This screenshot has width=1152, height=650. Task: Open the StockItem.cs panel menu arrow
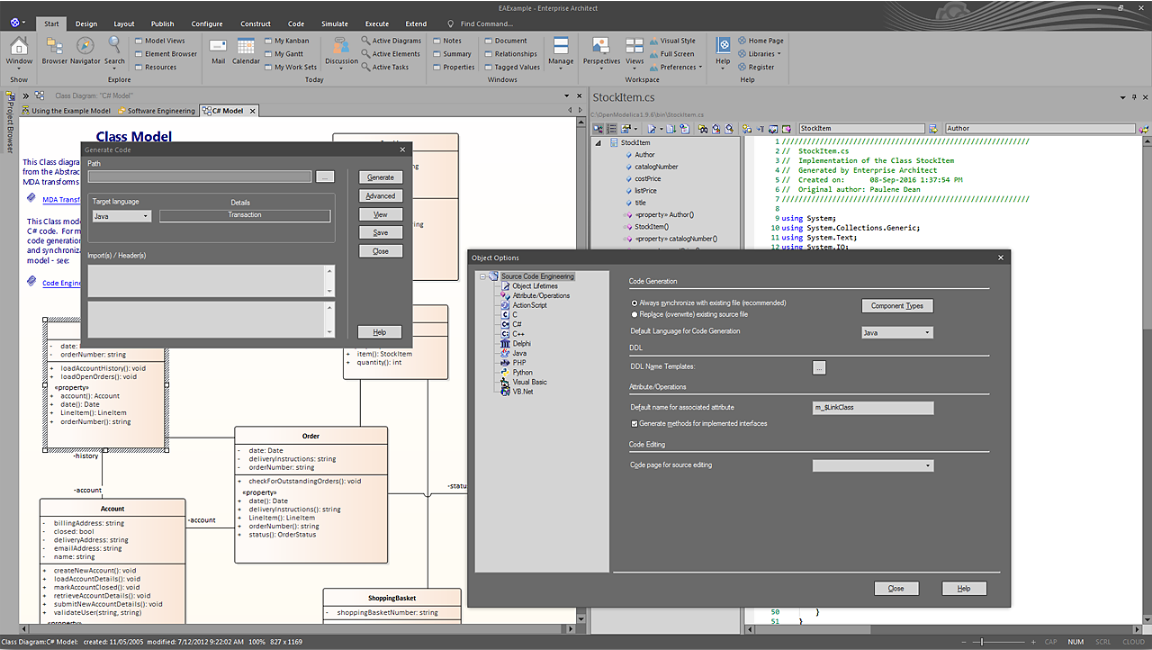[1123, 98]
